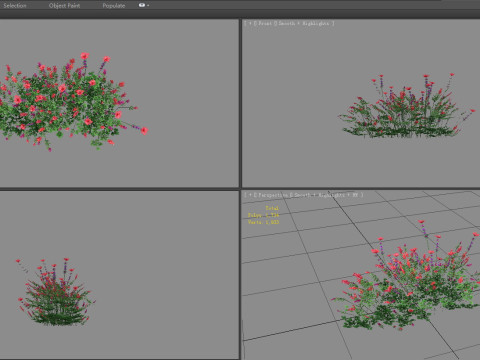
Task: Click Front viewport plus general menu
Action: 251,23
